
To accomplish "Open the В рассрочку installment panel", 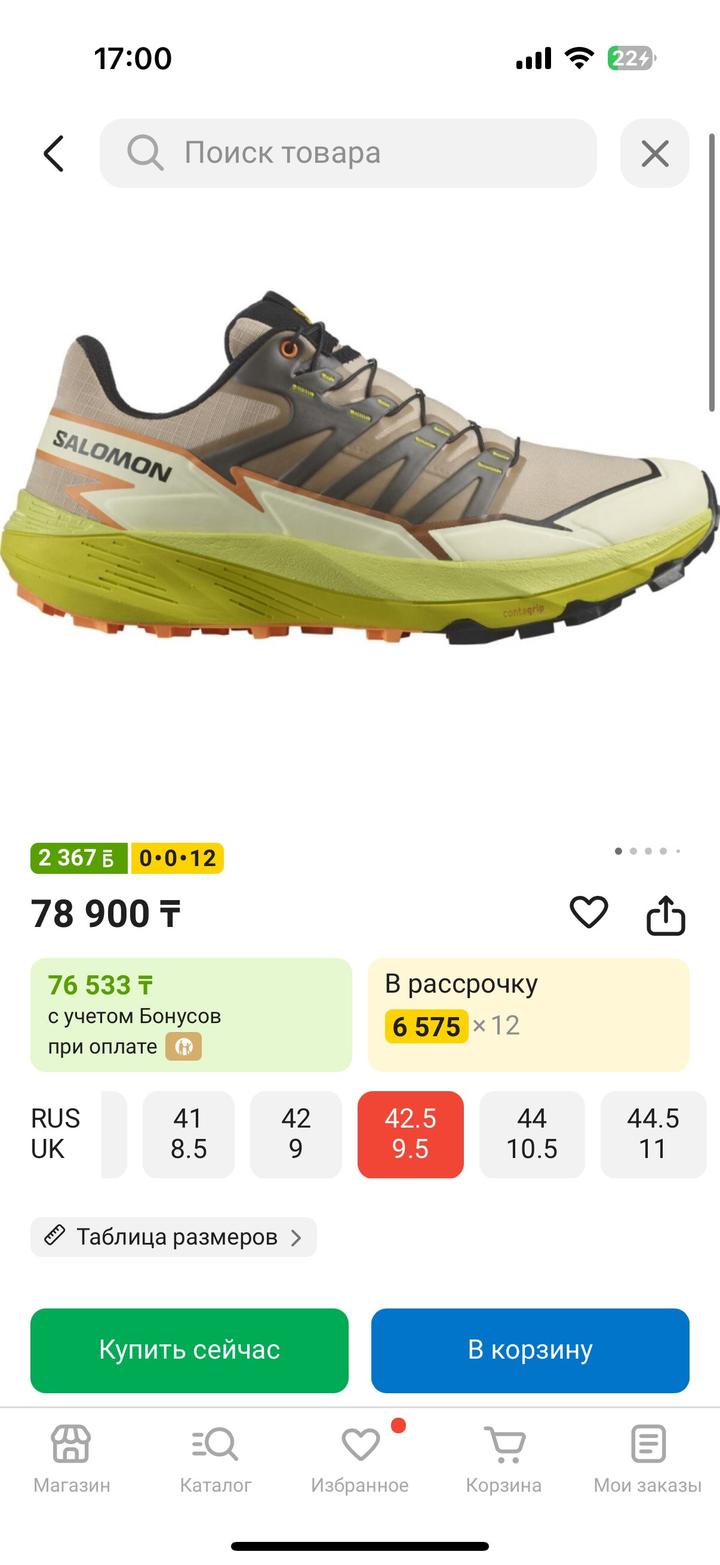I will (529, 1015).
